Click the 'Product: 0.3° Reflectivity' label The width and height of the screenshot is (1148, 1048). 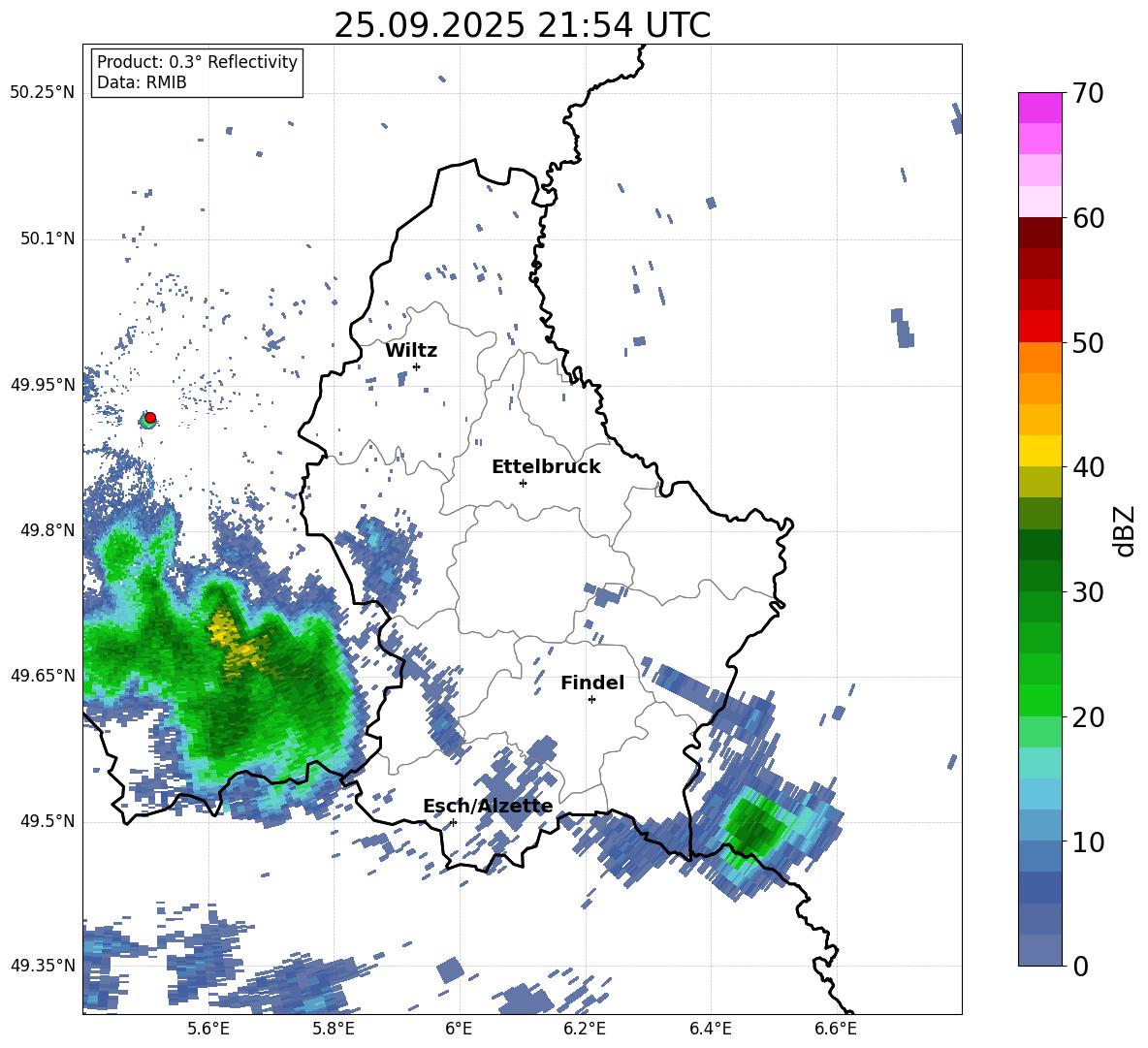[197, 61]
